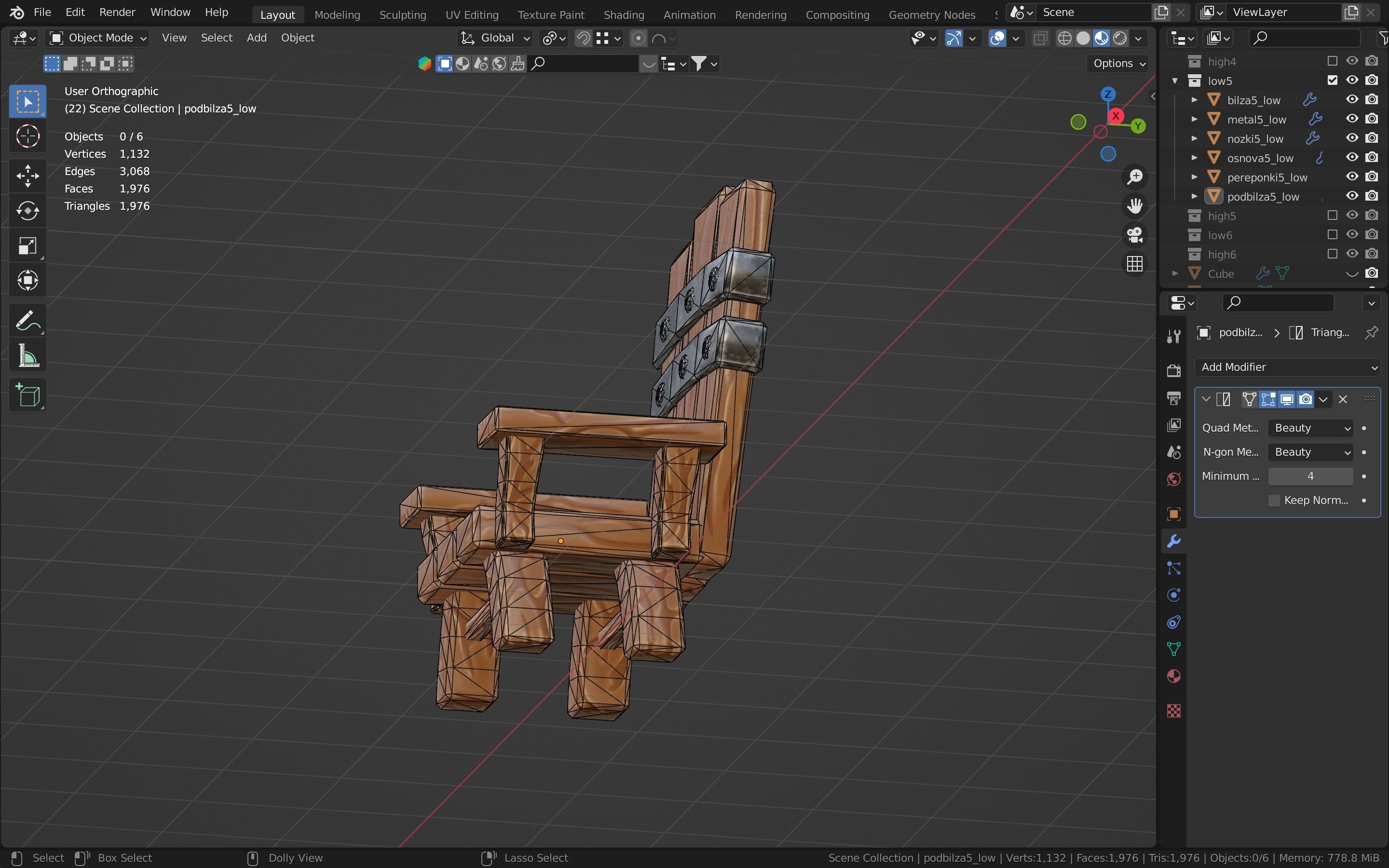Select podbilza5_low in outliner
Image resolution: width=1389 pixels, height=868 pixels.
tap(1263, 196)
